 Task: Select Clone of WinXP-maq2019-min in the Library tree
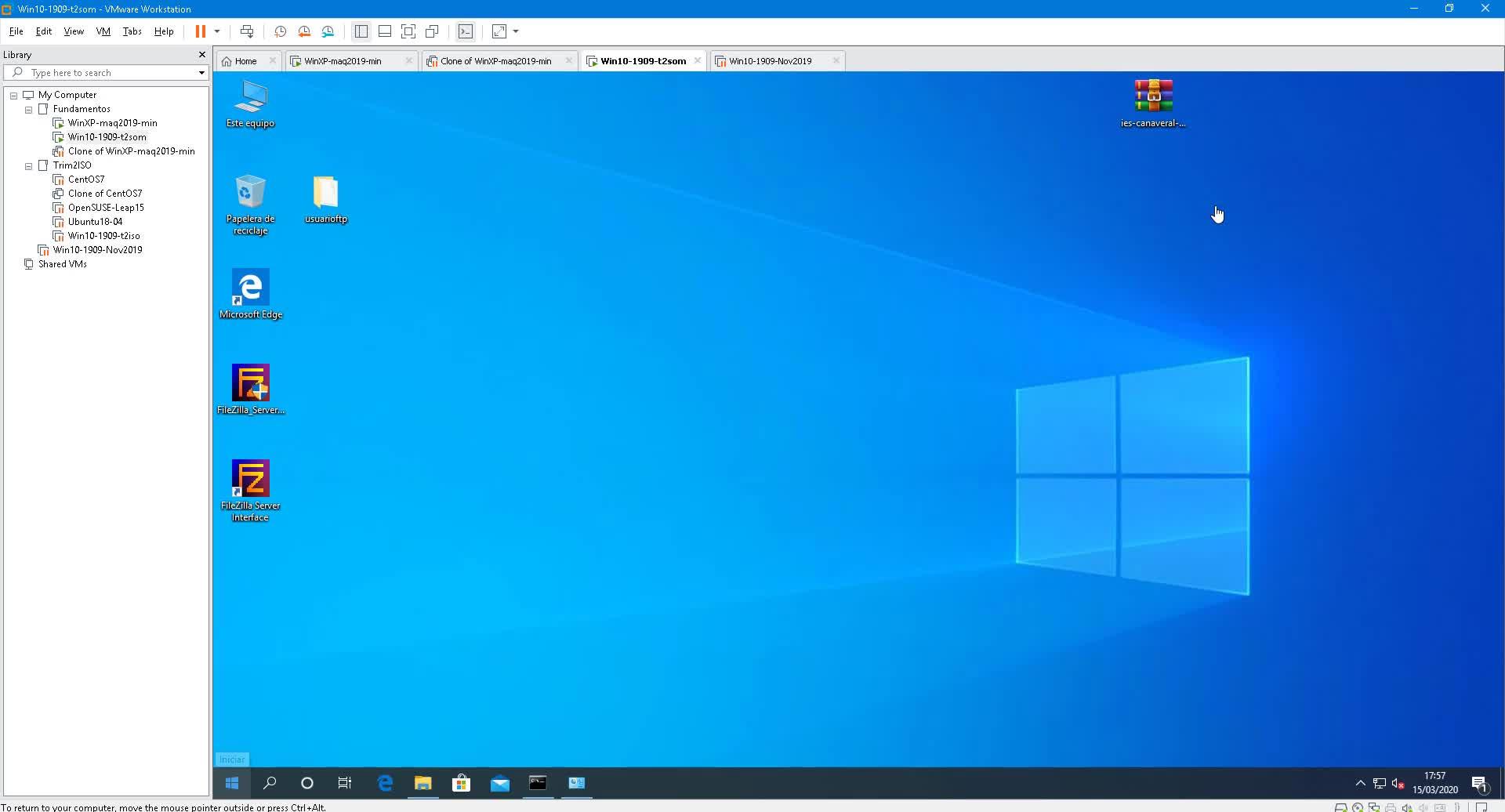(x=131, y=151)
